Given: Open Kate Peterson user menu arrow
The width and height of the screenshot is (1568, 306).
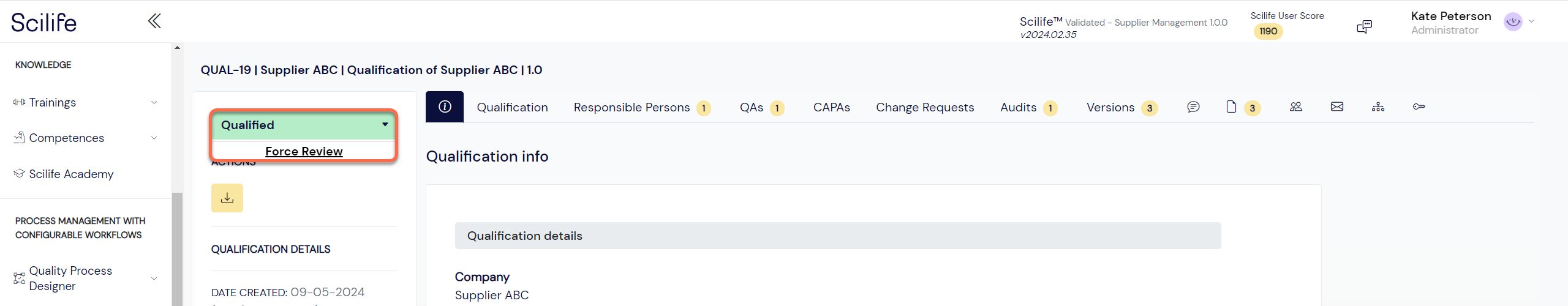Looking at the screenshot, I should pos(1532,21).
